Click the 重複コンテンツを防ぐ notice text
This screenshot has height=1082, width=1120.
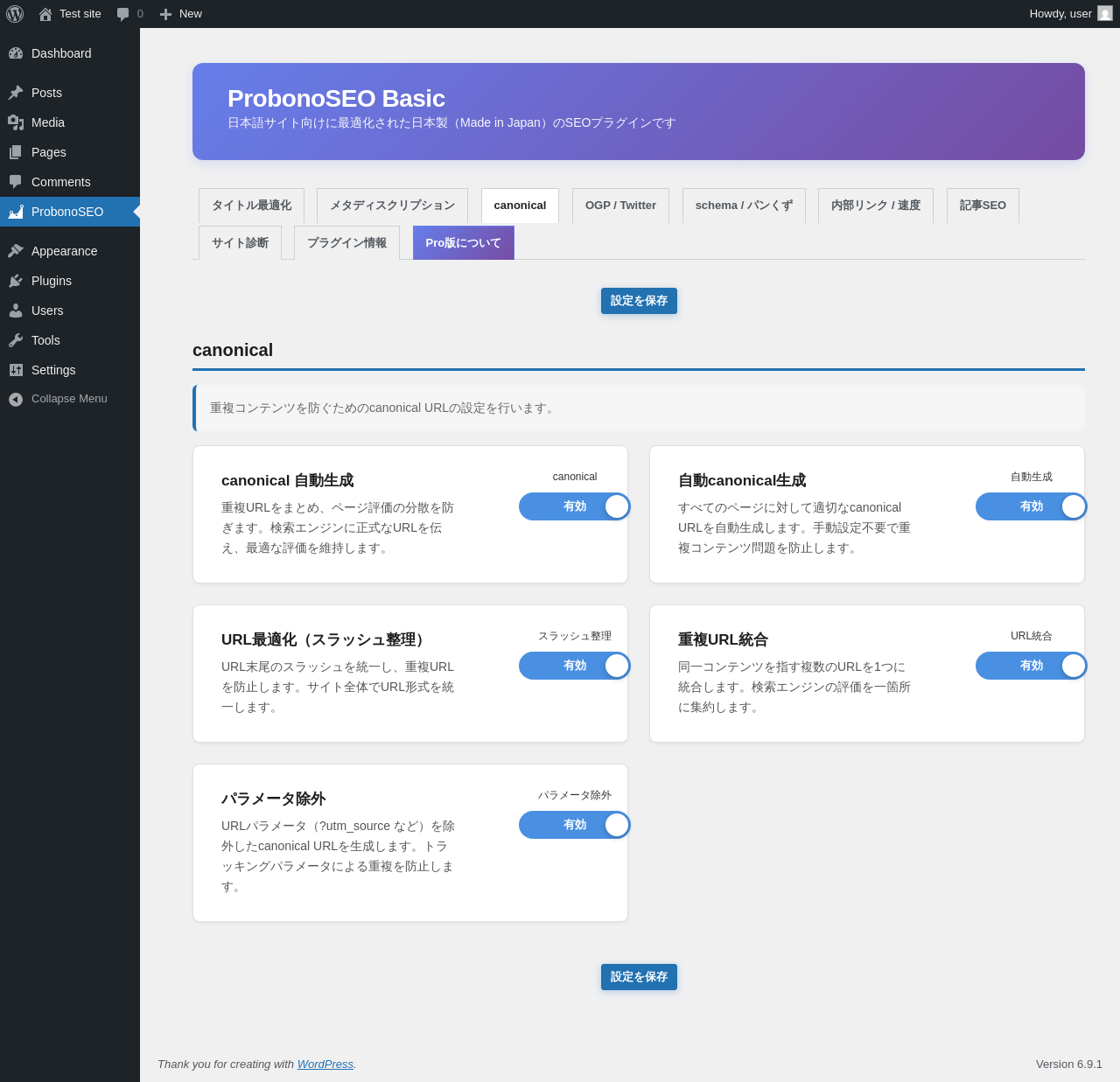[384, 408]
